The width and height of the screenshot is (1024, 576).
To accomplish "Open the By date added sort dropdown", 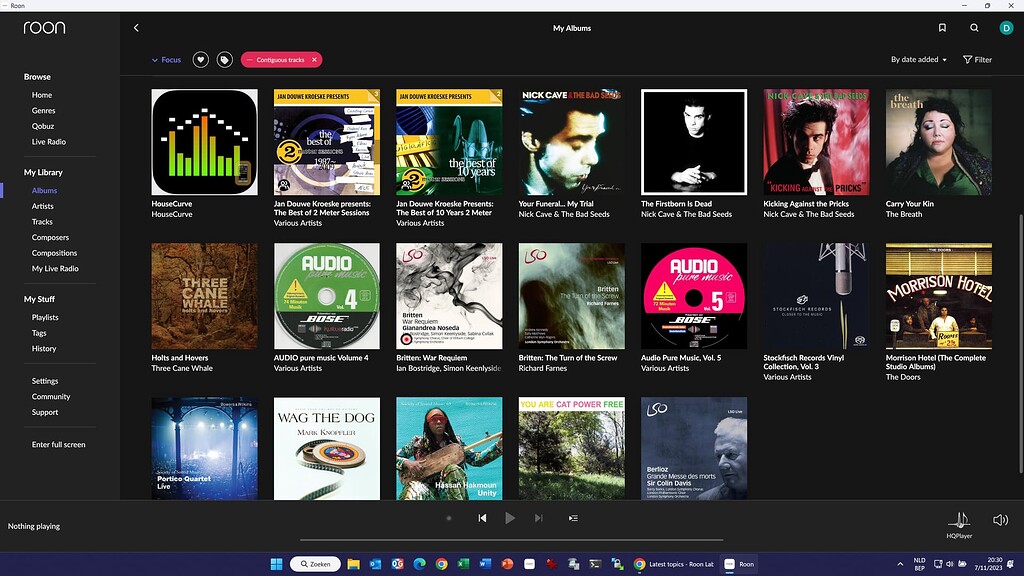I will 916,59.
